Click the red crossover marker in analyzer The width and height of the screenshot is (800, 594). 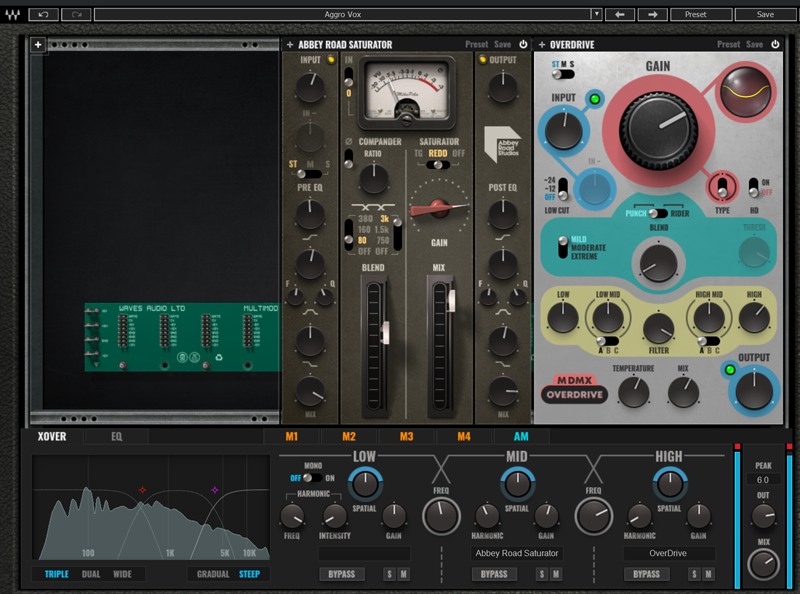click(x=142, y=490)
